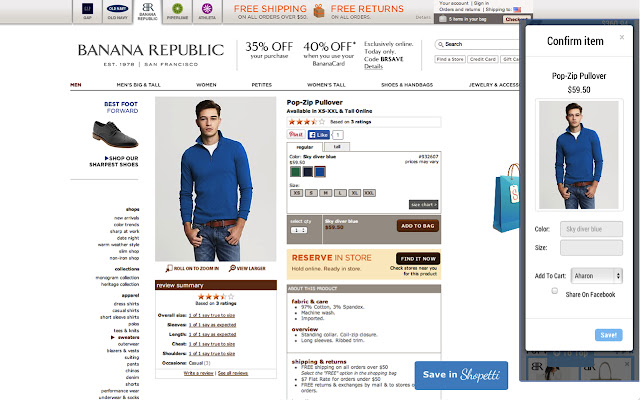The height and width of the screenshot is (400, 640).
Task: Open the new arrivals sidebar link
Action: pyautogui.click(x=127, y=218)
